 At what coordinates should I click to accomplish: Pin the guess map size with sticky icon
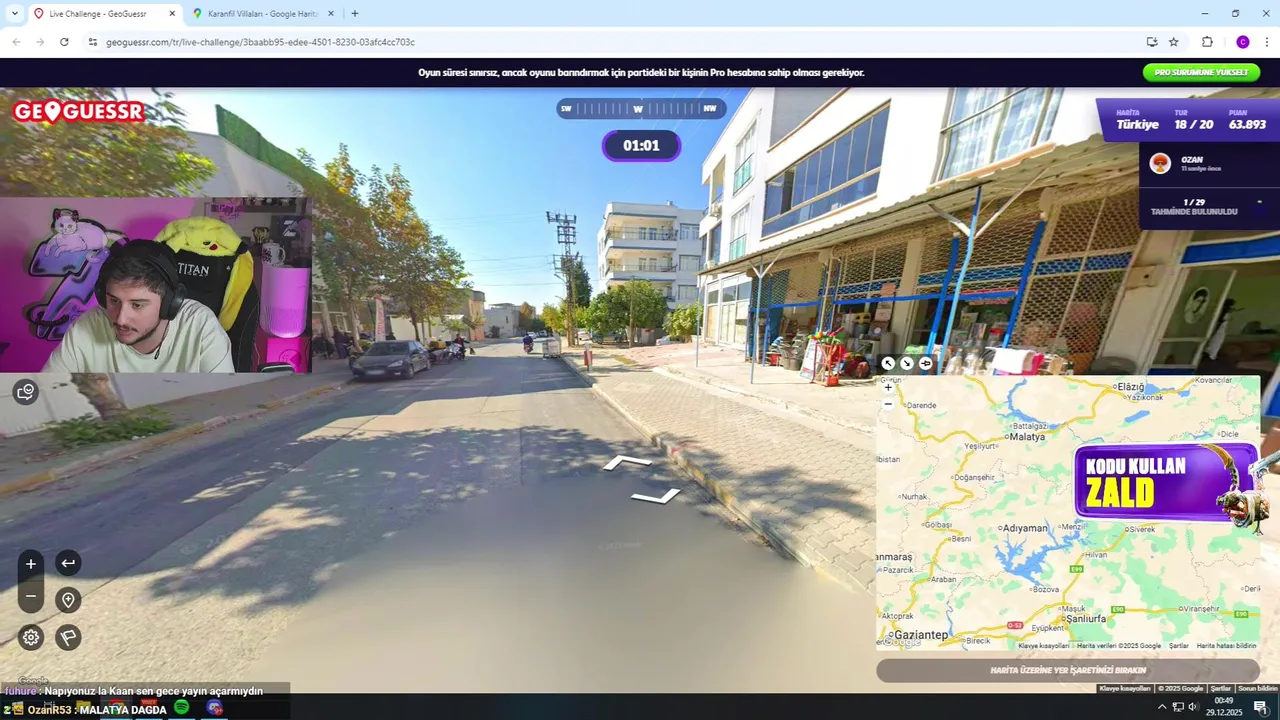click(925, 364)
